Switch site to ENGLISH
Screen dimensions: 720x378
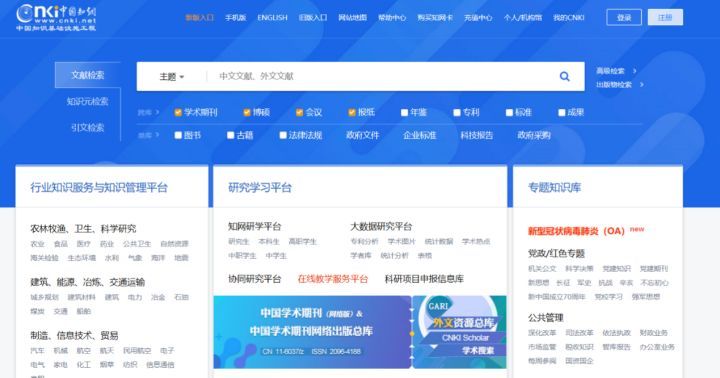click(272, 17)
